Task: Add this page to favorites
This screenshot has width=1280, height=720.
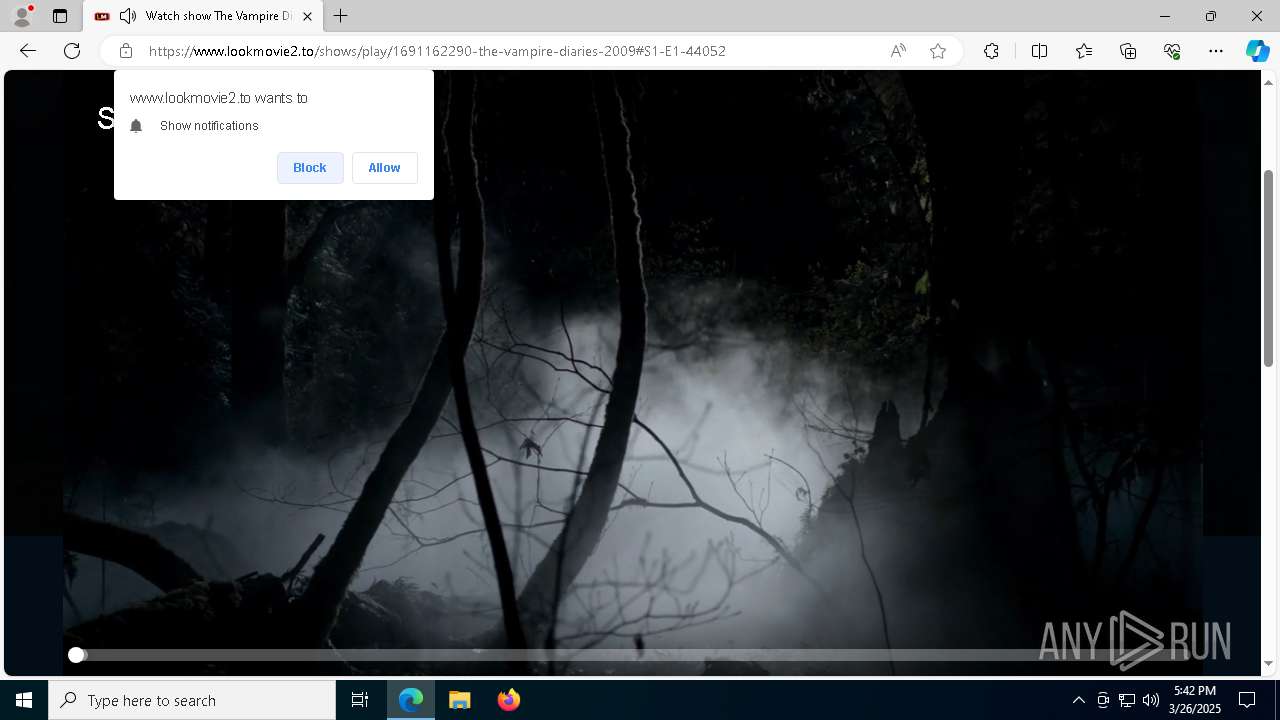Action: (938, 51)
